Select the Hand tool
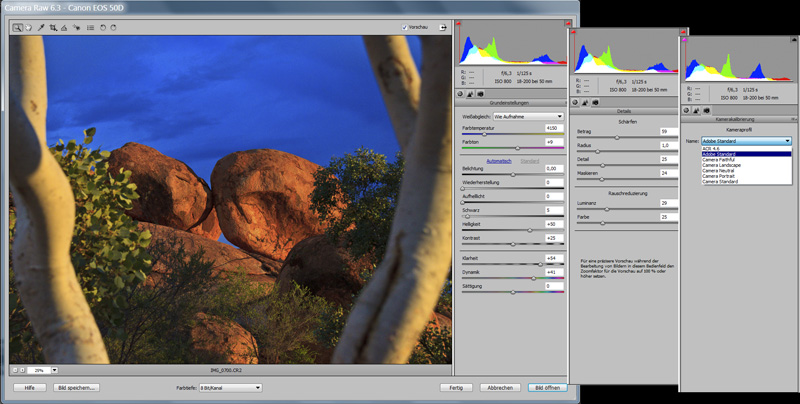The image size is (800, 404). [29, 28]
